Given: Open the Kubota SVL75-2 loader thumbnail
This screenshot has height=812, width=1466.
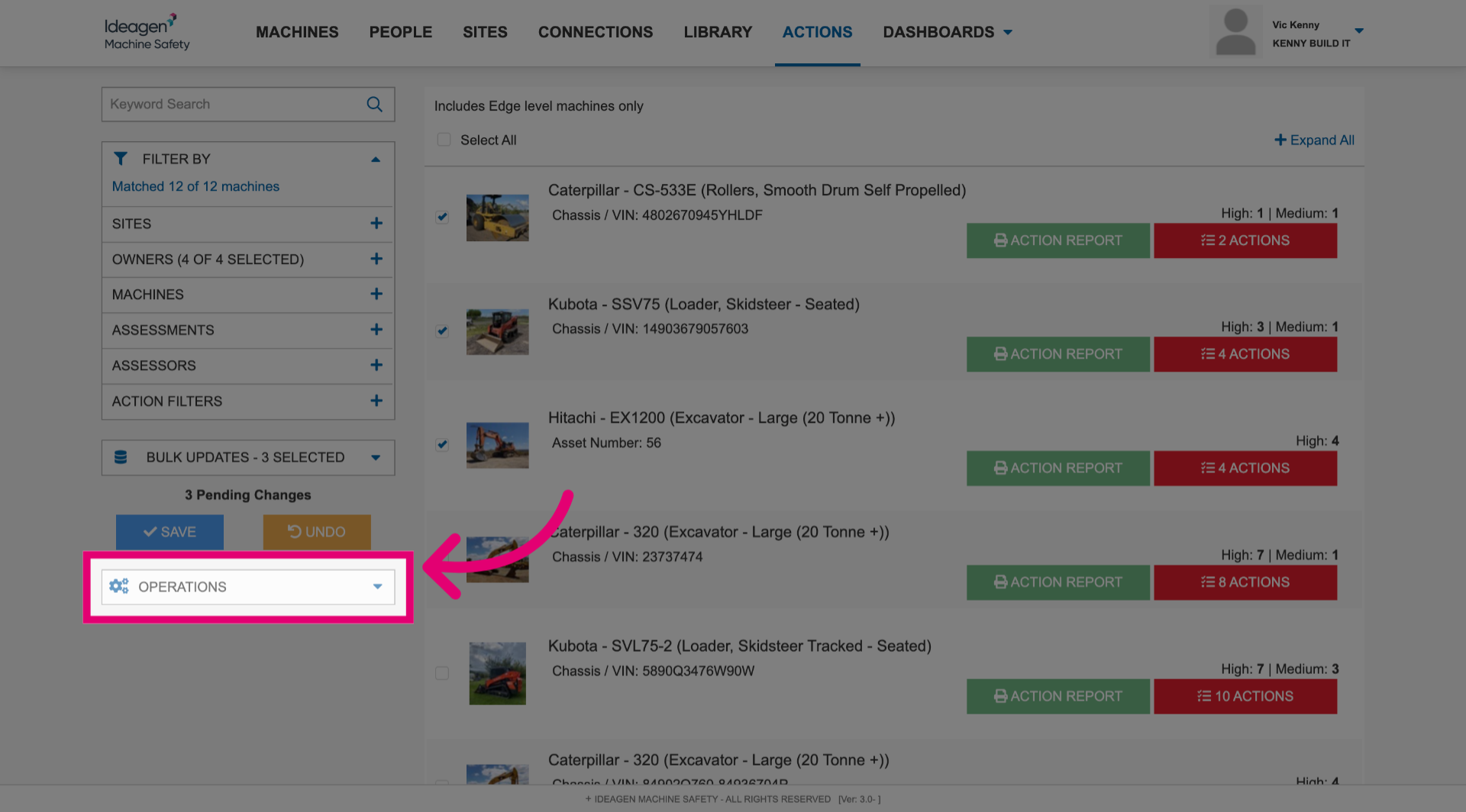Looking at the screenshot, I should point(497,673).
